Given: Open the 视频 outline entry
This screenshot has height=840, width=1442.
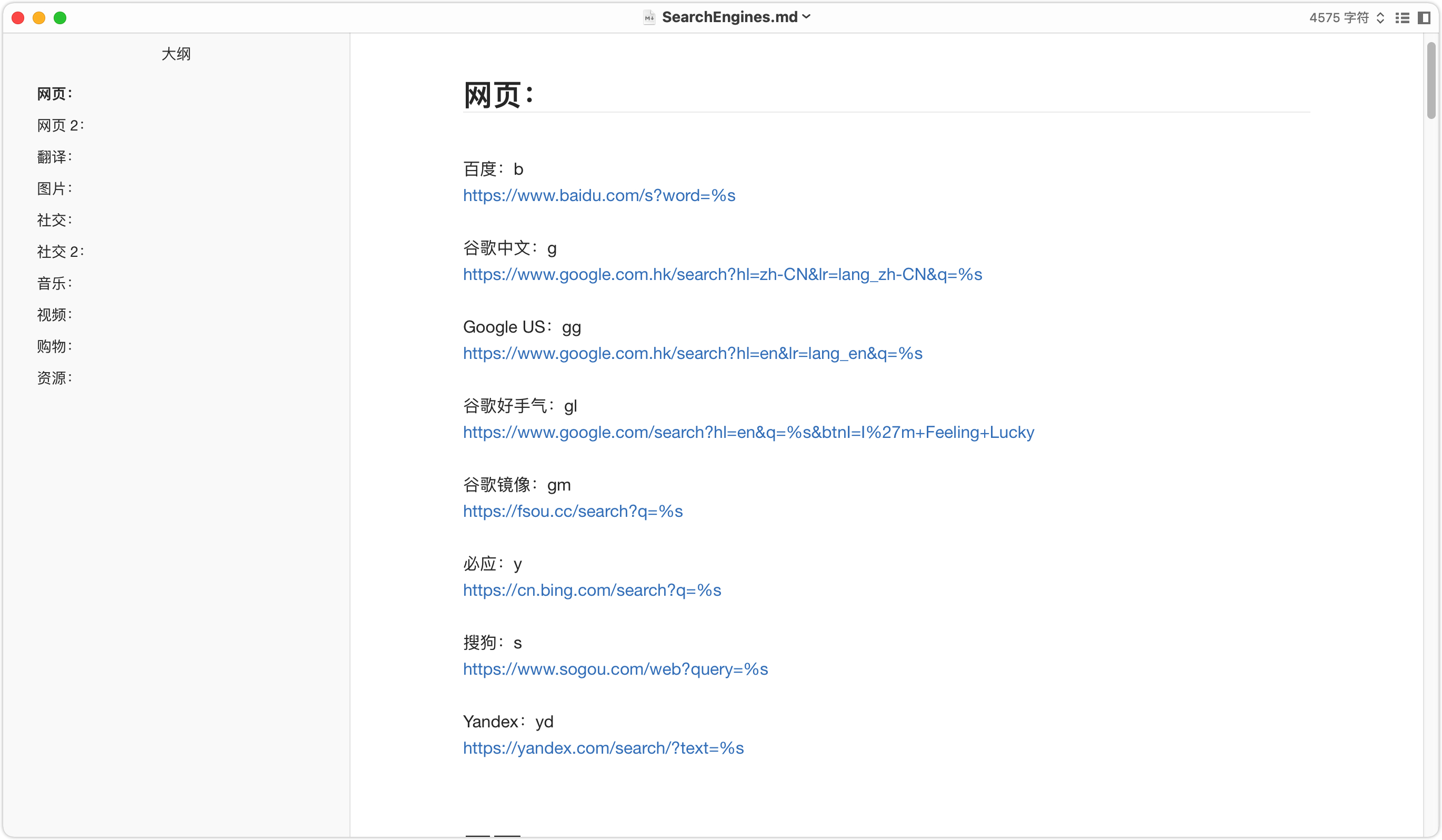Looking at the screenshot, I should [x=54, y=315].
